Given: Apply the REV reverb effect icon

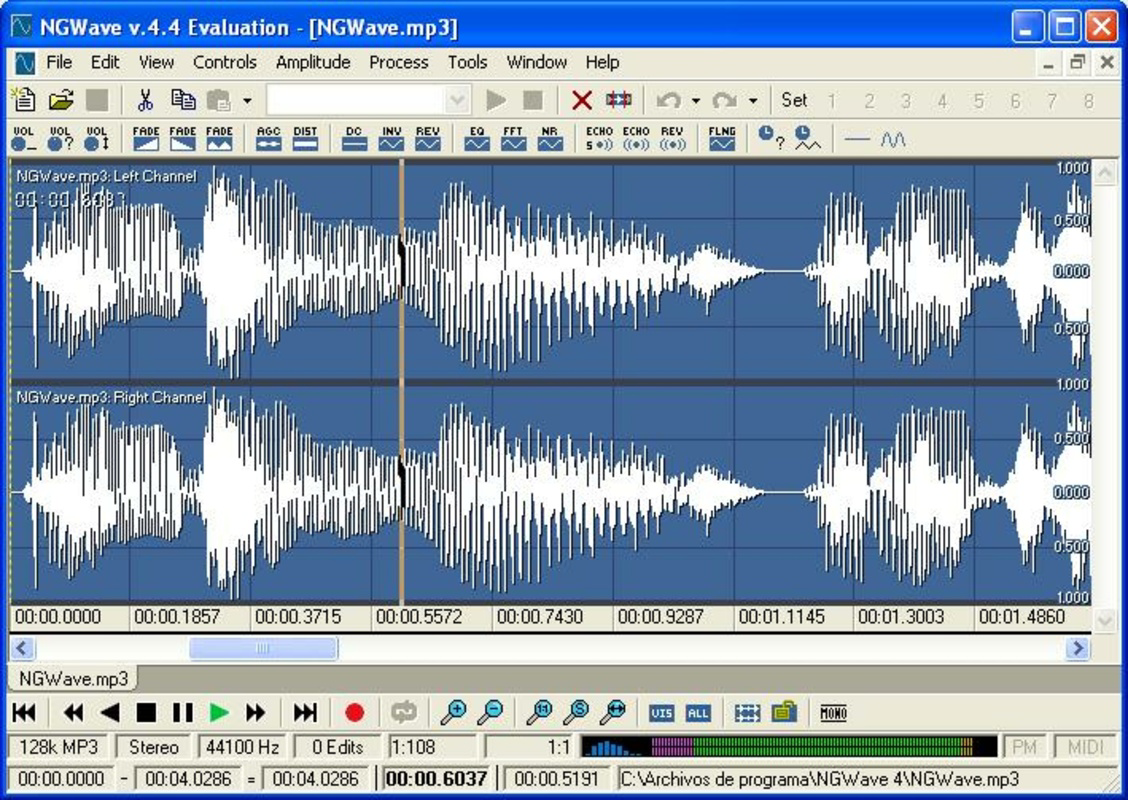Looking at the screenshot, I should 672,138.
